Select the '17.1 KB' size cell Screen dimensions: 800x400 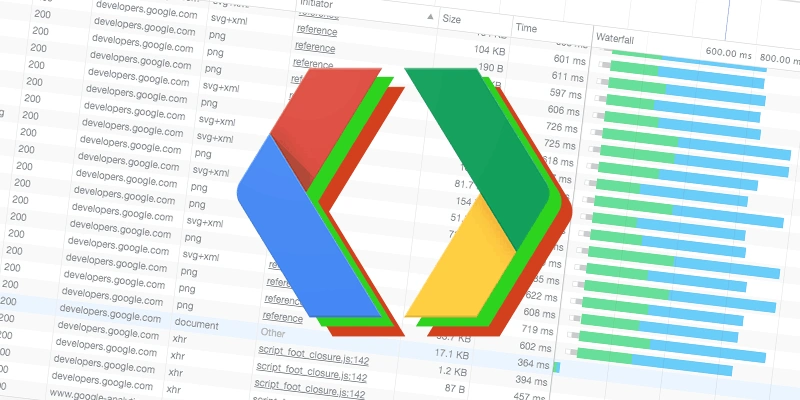452,354
